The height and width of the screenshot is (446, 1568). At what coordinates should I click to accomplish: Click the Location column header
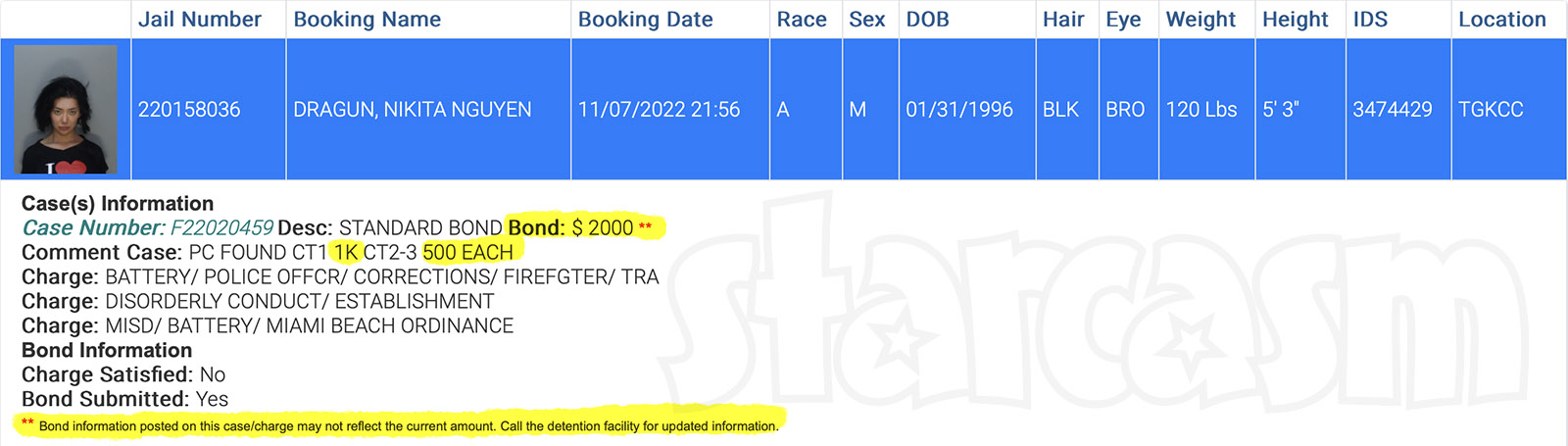point(1501,20)
